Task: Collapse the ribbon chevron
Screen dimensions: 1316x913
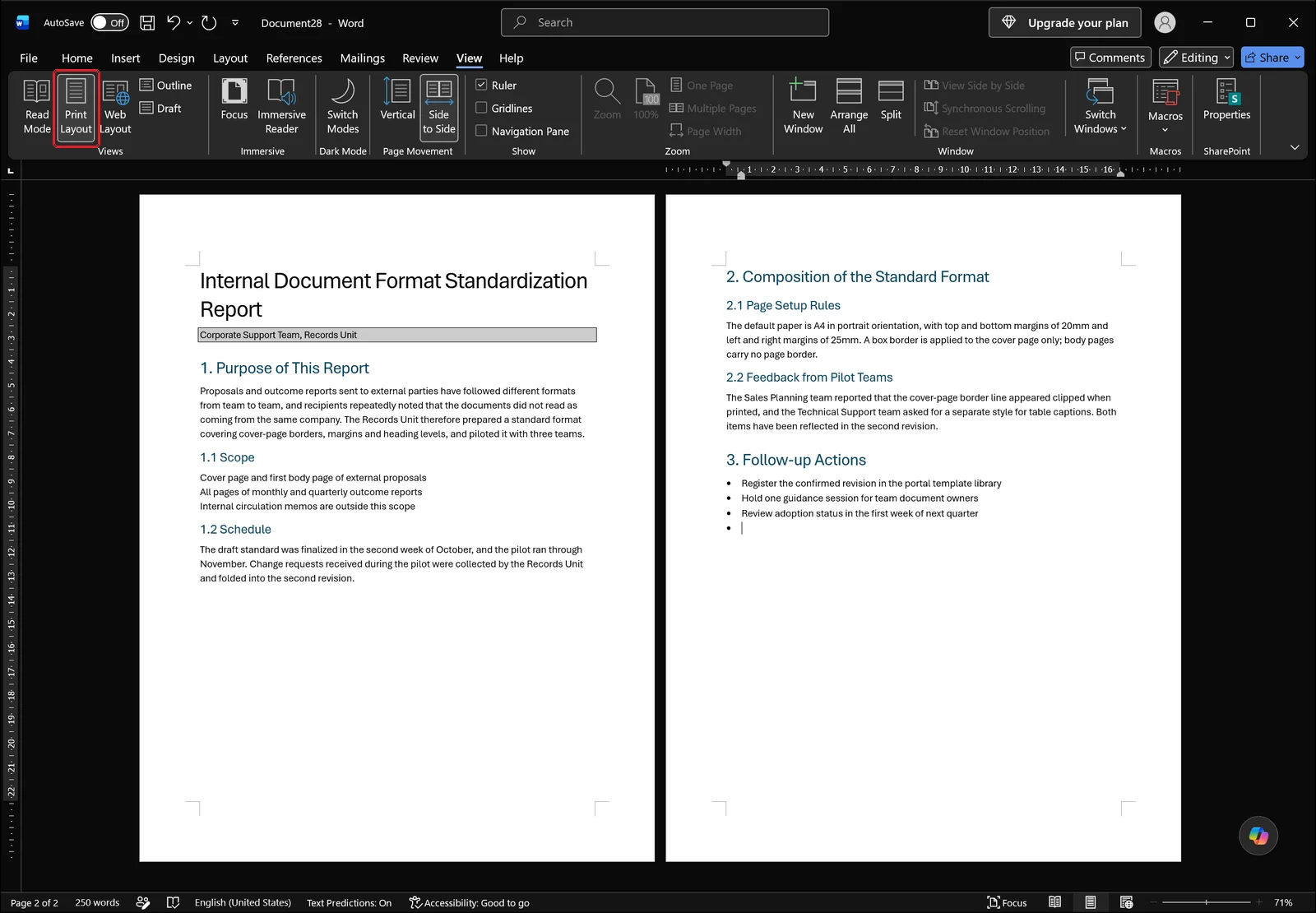Action: [x=1295, y=147]
